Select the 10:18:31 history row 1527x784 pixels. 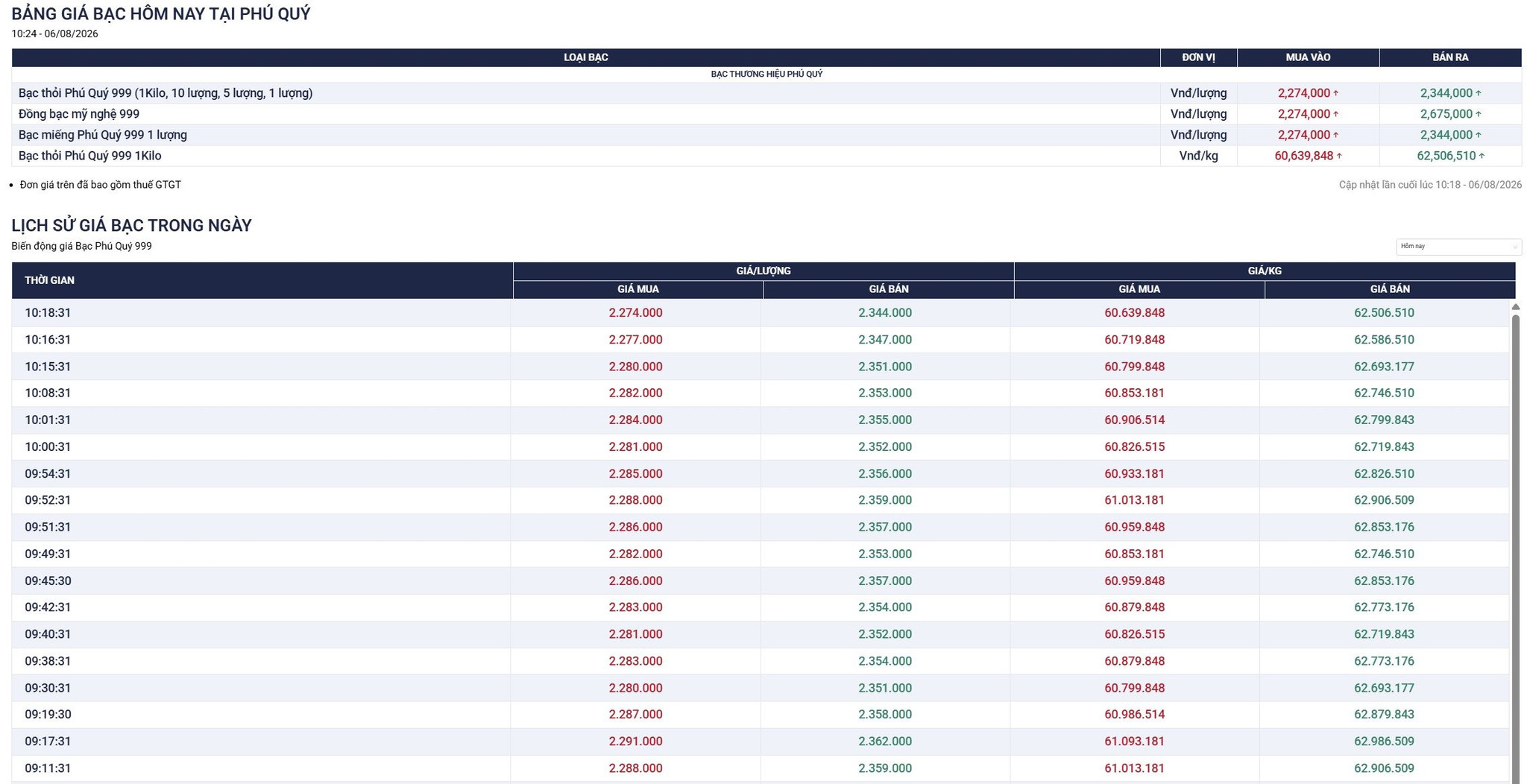coord(761,313)
